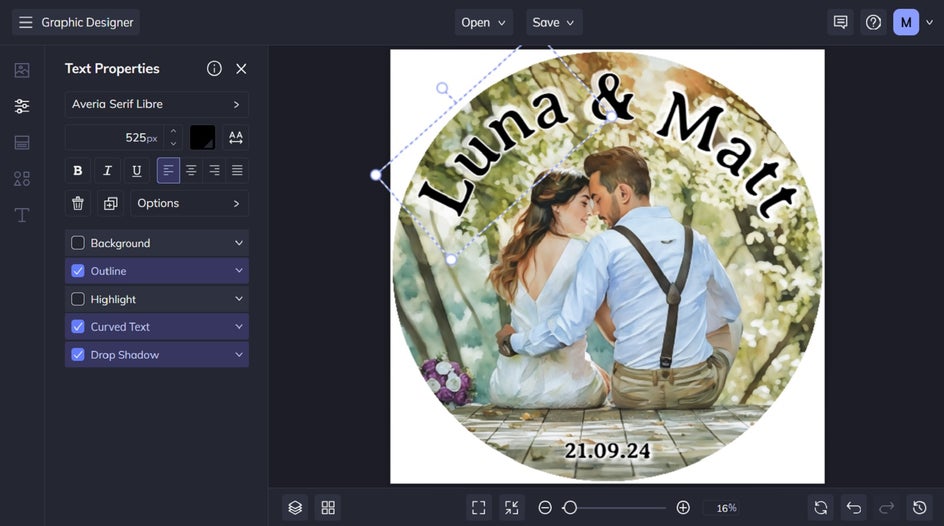Open the edit history
The height and width of the screenshot is (526, 944).
[919, 508]
